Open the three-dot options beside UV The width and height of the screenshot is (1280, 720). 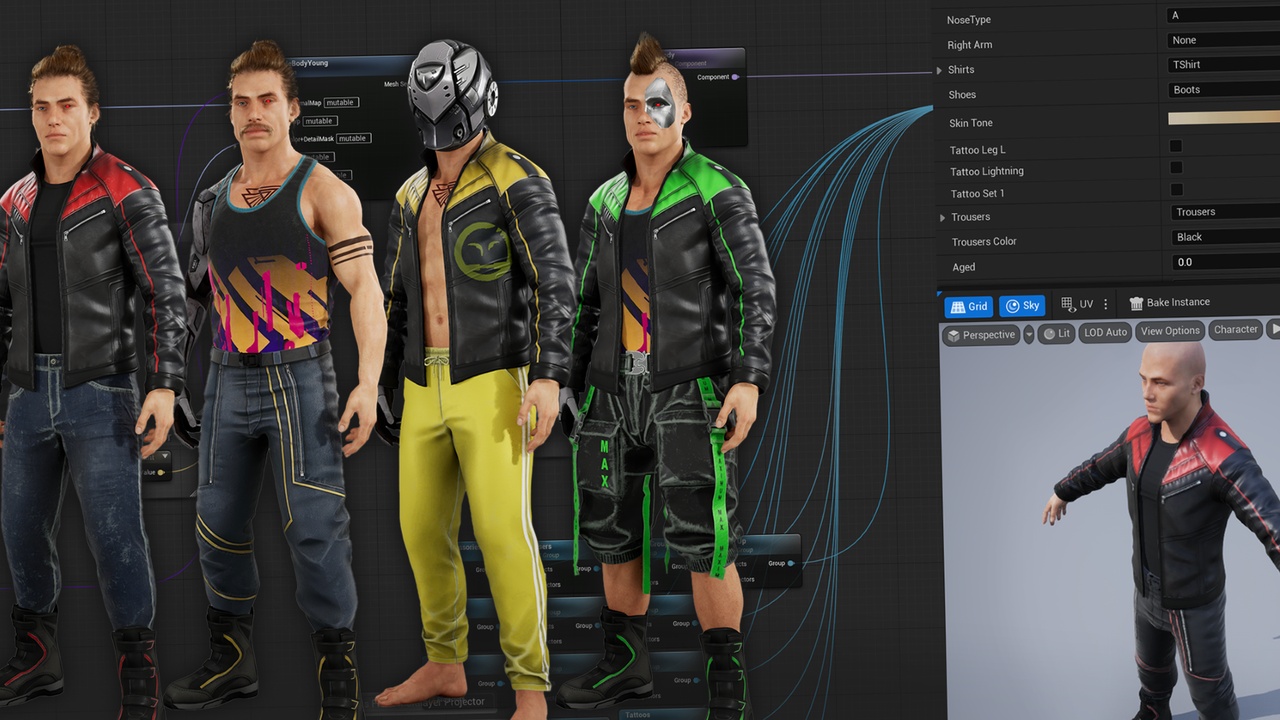point(1105,304)
